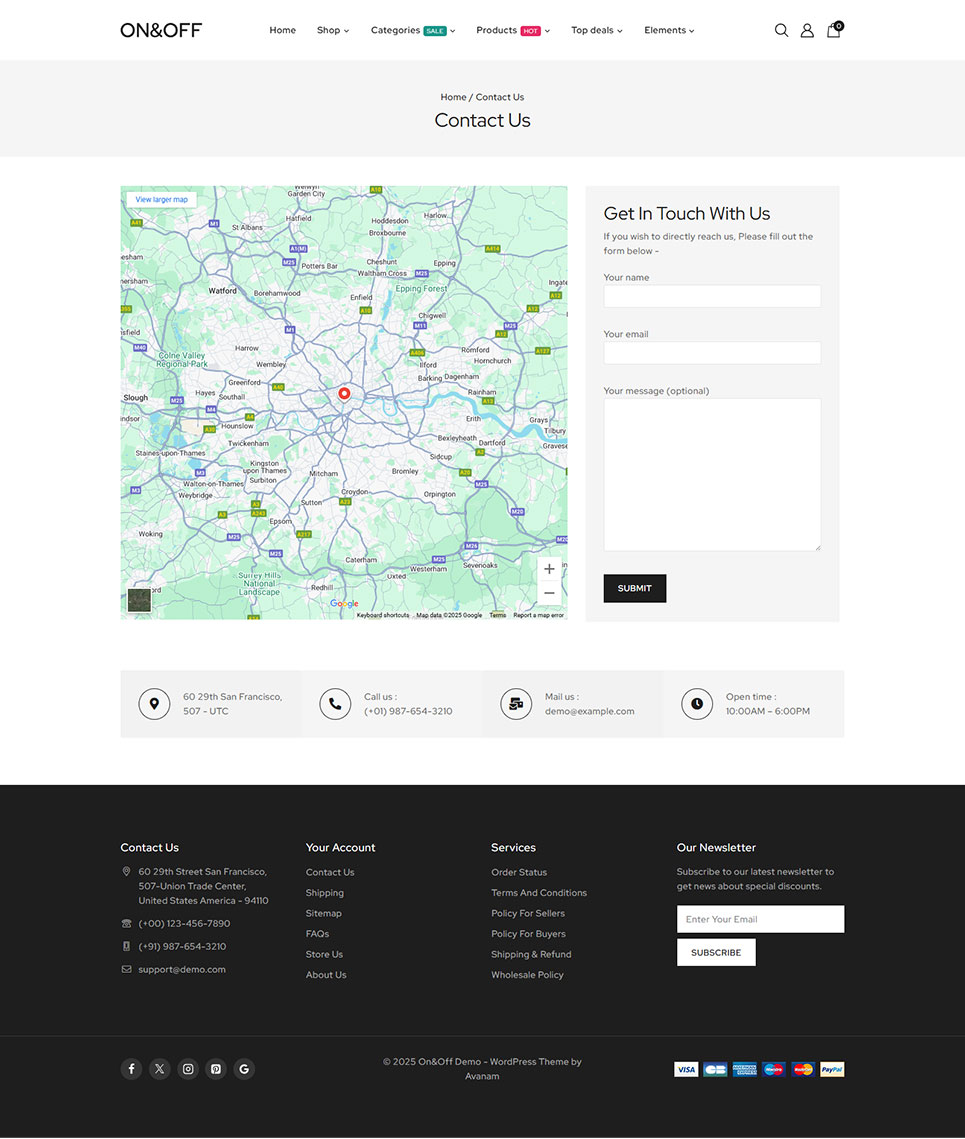Click Report a map error link
This screenshot has width=965, height=1139.
(538, 615)
